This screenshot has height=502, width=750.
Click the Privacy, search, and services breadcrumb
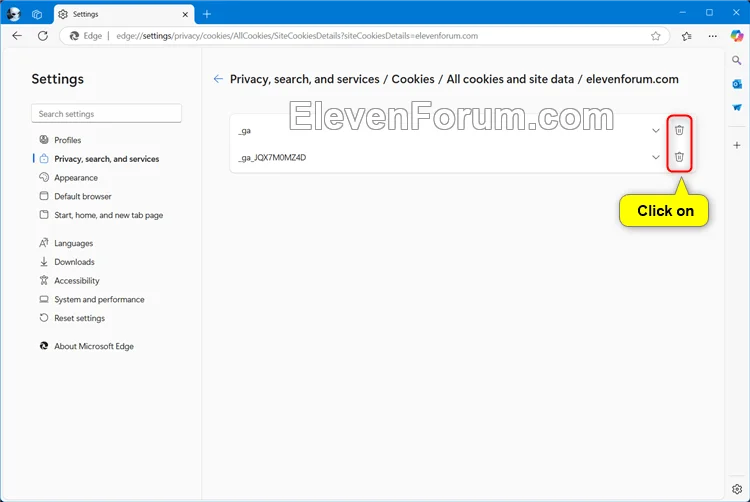[305, 79]
